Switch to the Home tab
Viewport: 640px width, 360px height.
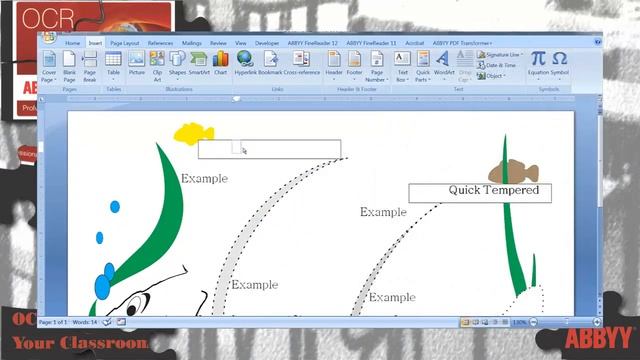[73, 43]
